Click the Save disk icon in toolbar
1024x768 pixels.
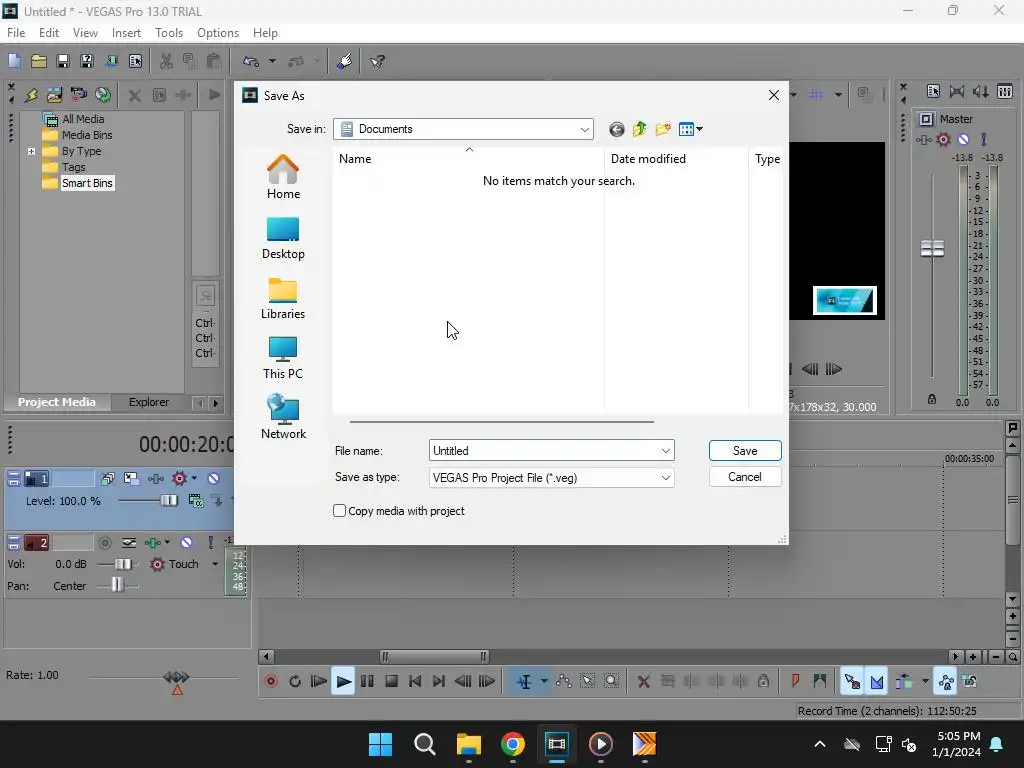coord(63,61)
